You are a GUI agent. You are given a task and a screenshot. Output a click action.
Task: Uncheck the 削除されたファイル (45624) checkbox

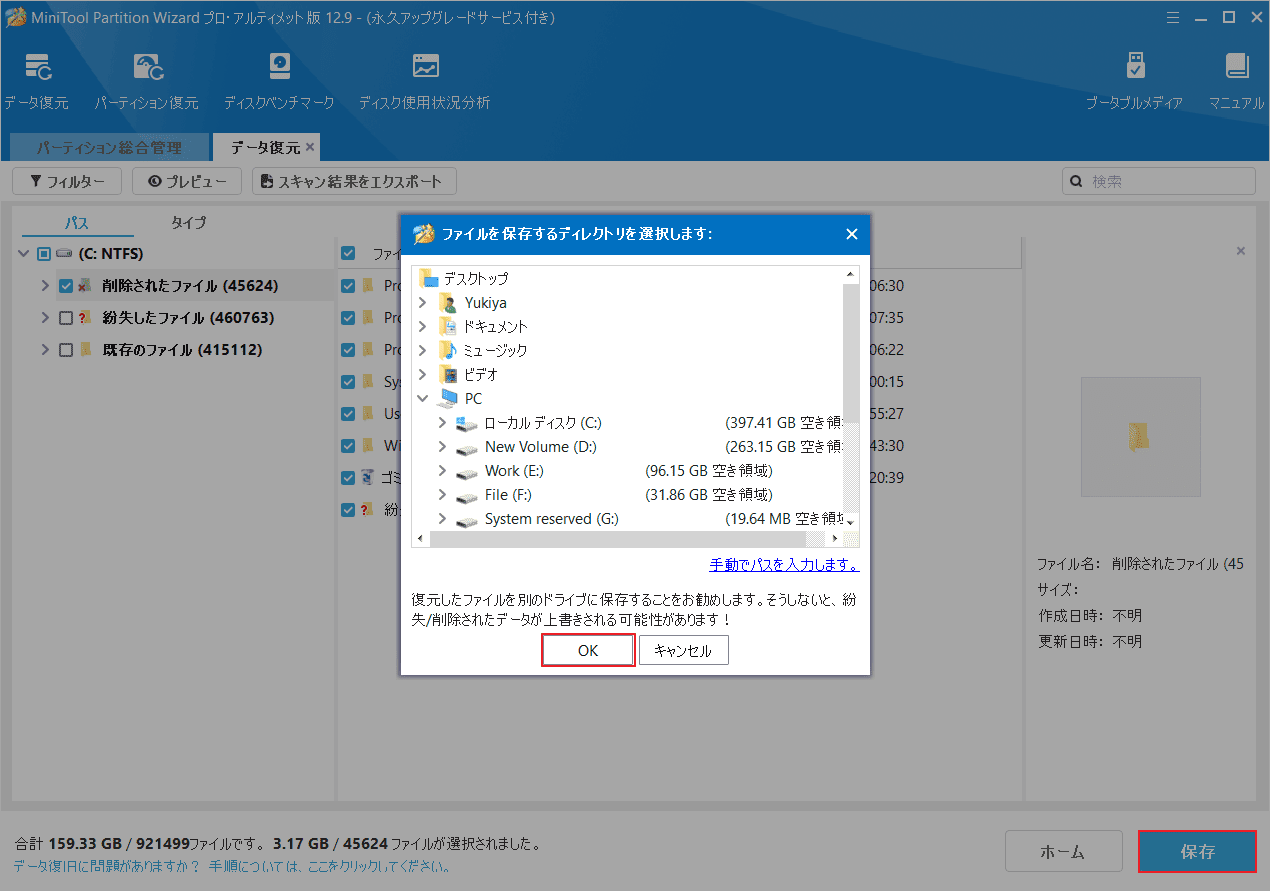[66, 286]
